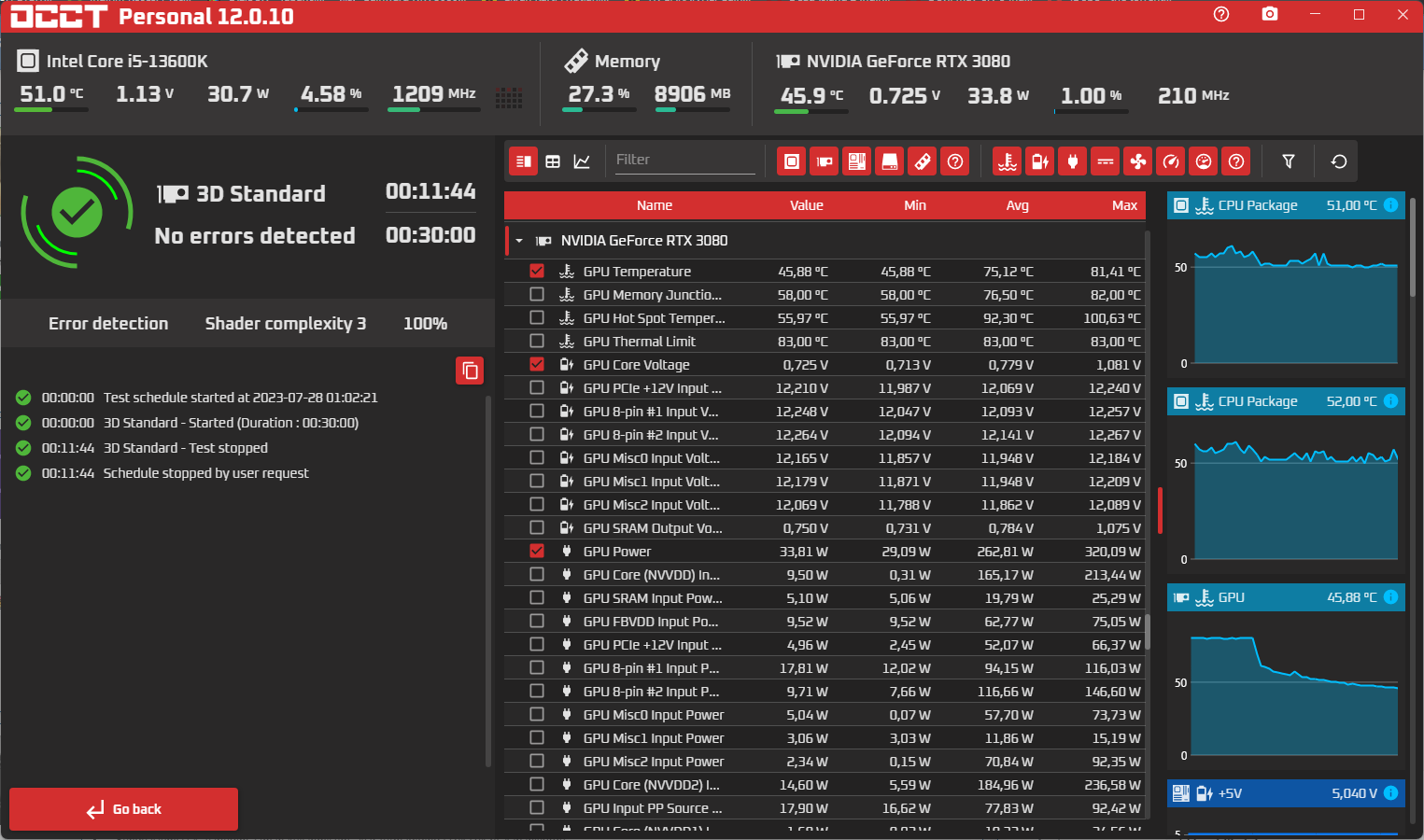The height and width of the screenshot is (840, 1424).
Task: Check the GPU Misc0 Input Power checkbox
Action: (x=537, y=714)
